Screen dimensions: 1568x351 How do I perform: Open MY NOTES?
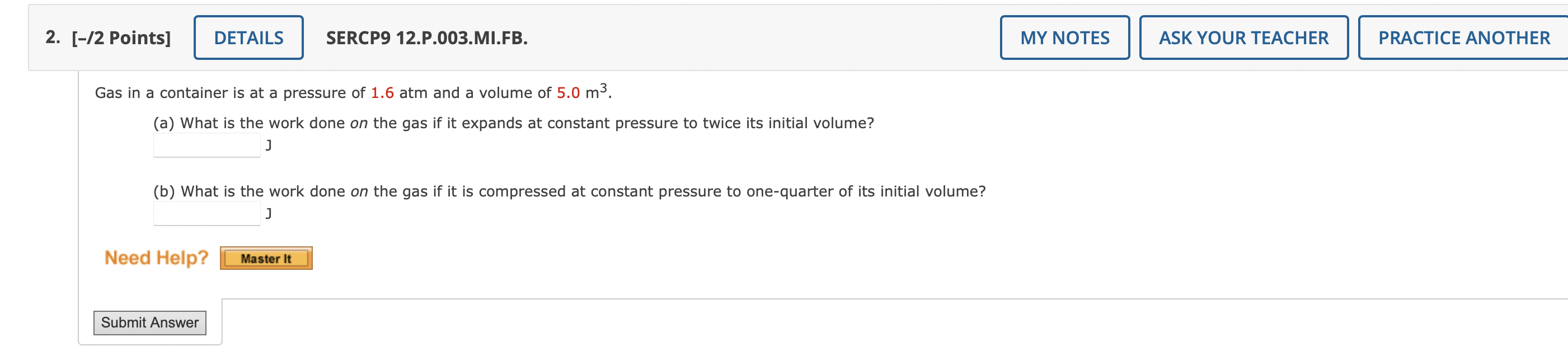click(1065, 37)
